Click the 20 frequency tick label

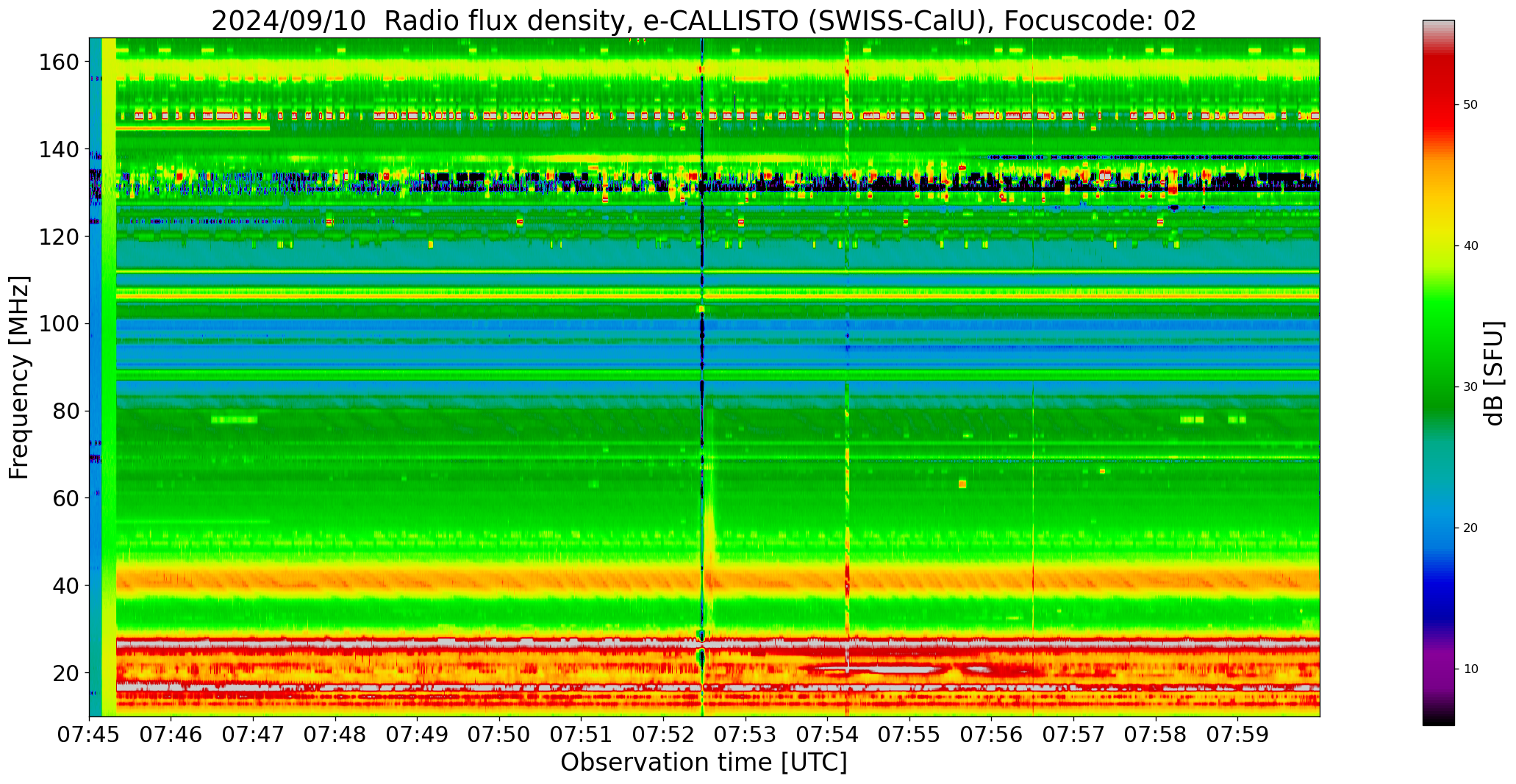[65, 672]
